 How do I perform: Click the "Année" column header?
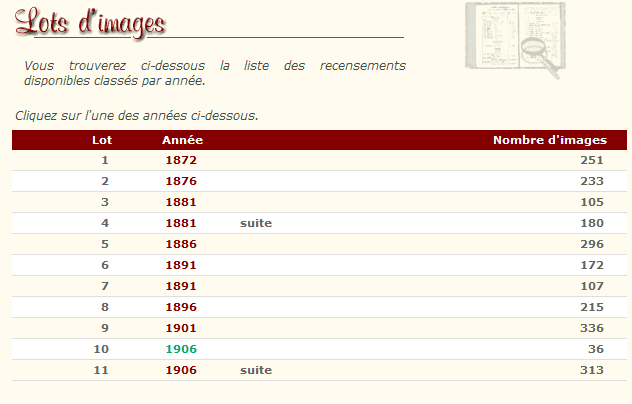point(182,140)
